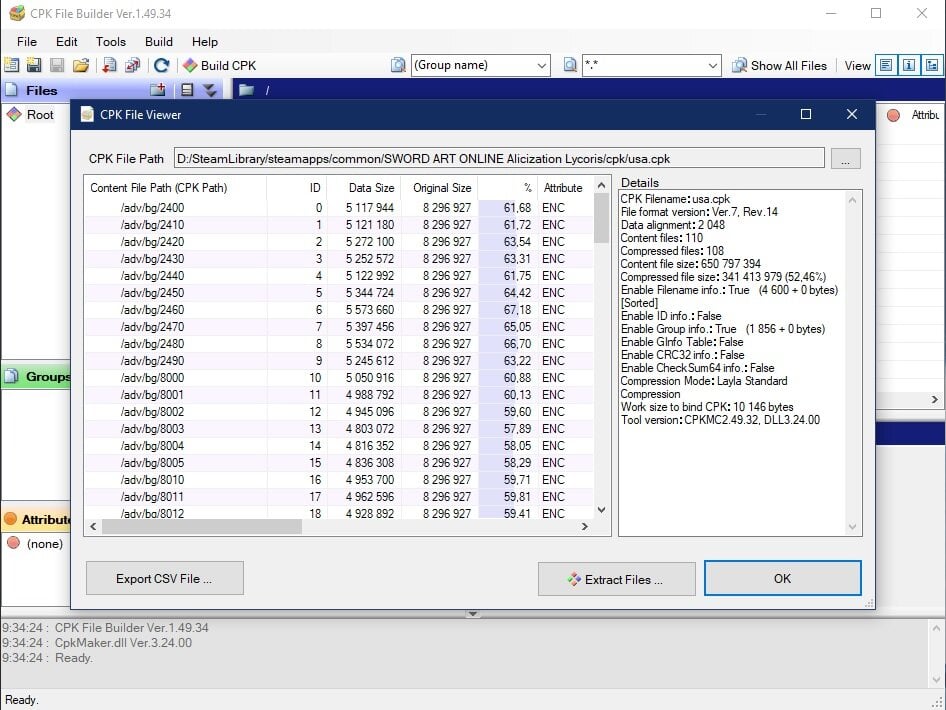Toggle the text list view button
946x710 pixels.
[x=886, y=65]
